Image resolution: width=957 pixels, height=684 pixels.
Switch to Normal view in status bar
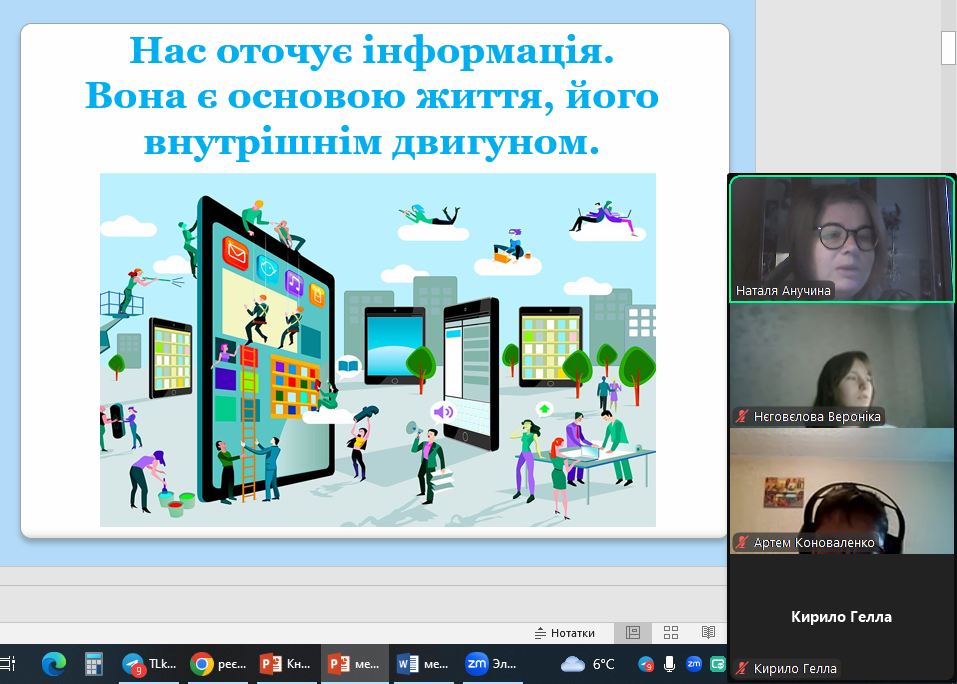[632, 632]
